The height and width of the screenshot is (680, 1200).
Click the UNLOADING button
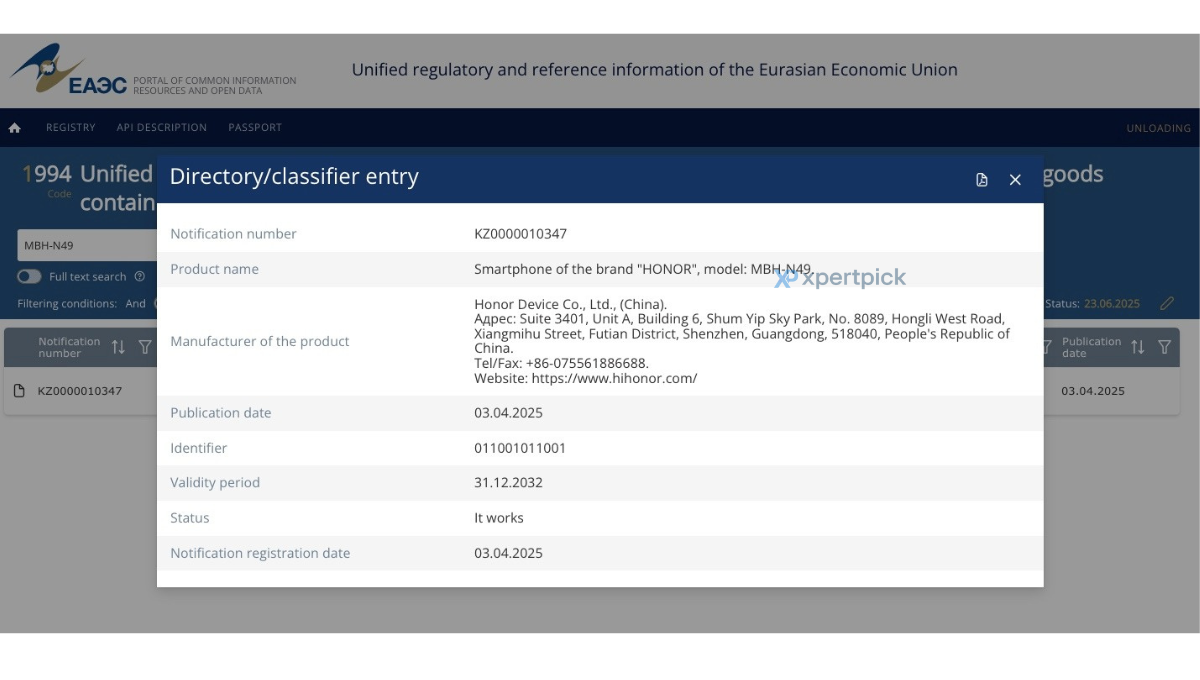point(1159,128)
